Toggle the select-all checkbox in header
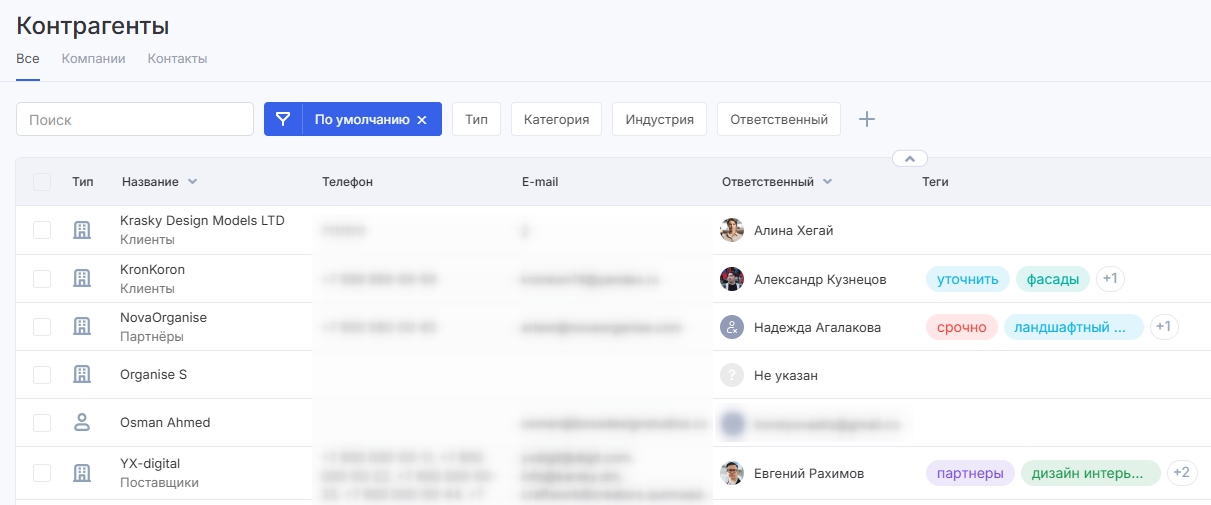This screenshot has height=505, width=1211. [42, 182]
